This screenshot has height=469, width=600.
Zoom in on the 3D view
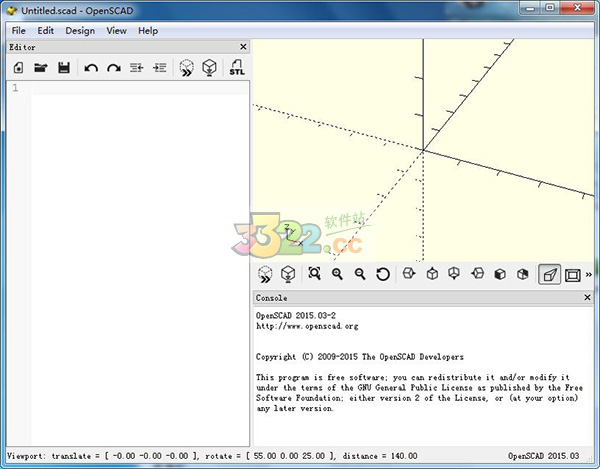coord(337,274)
